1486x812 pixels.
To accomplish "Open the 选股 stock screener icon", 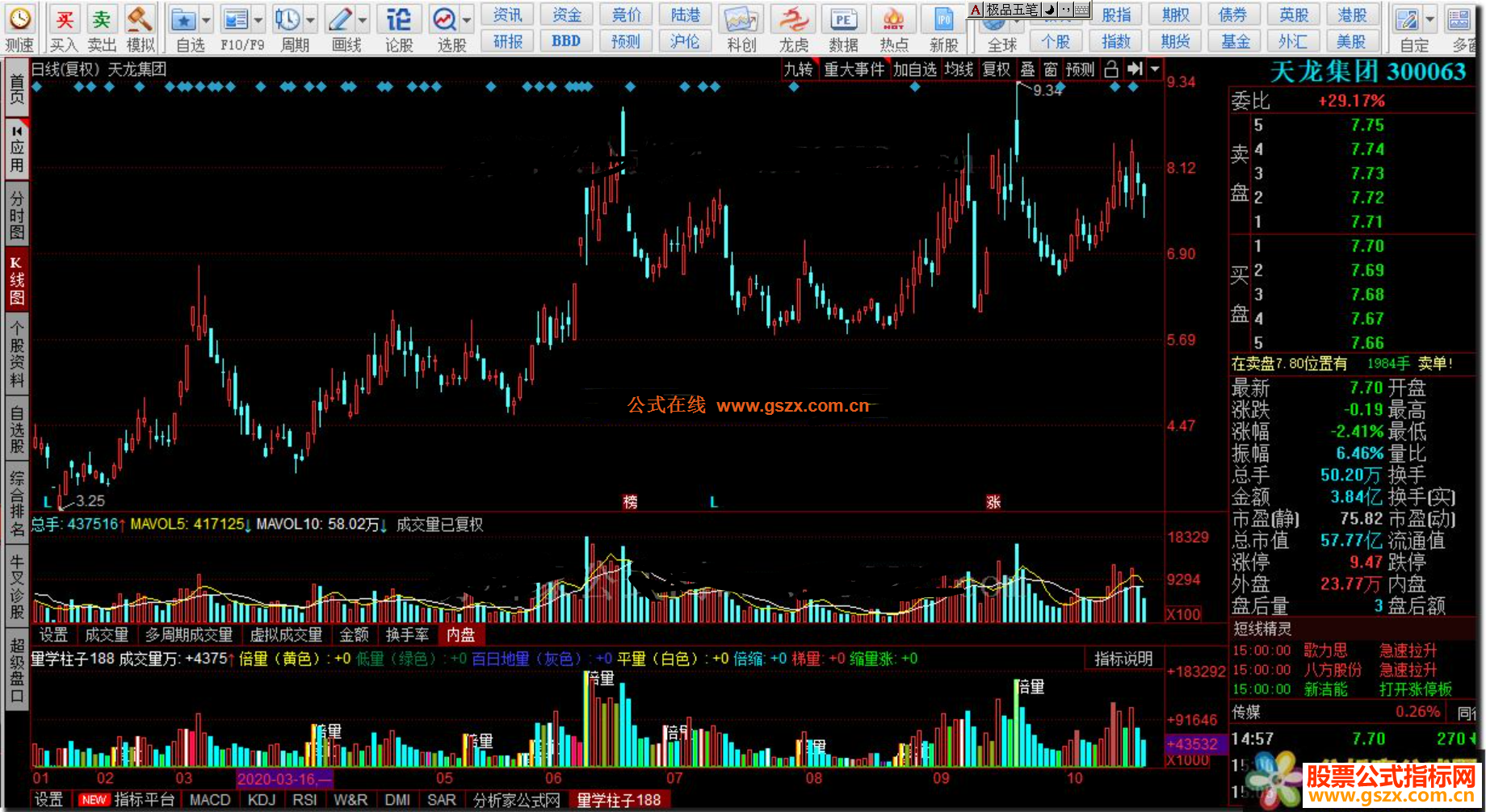I will coord(445,19).
